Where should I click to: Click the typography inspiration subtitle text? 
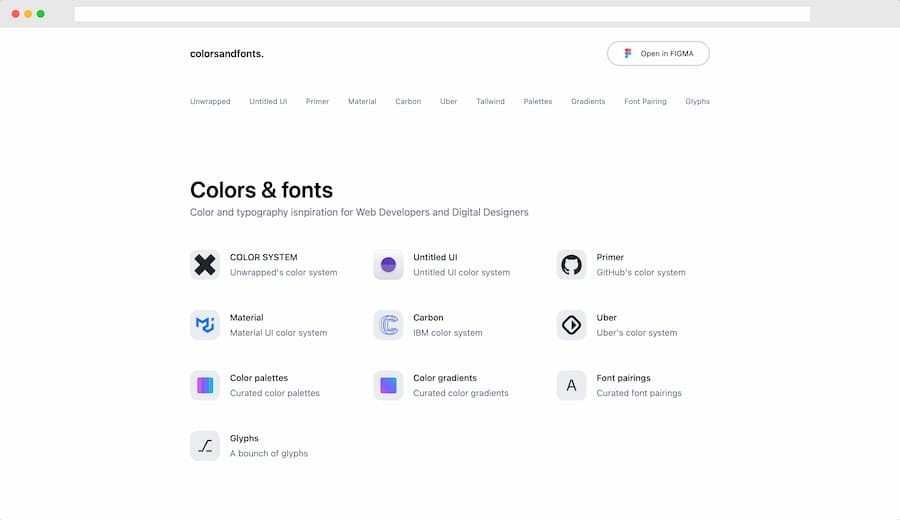pyautogui.click(x=359, y=212)
